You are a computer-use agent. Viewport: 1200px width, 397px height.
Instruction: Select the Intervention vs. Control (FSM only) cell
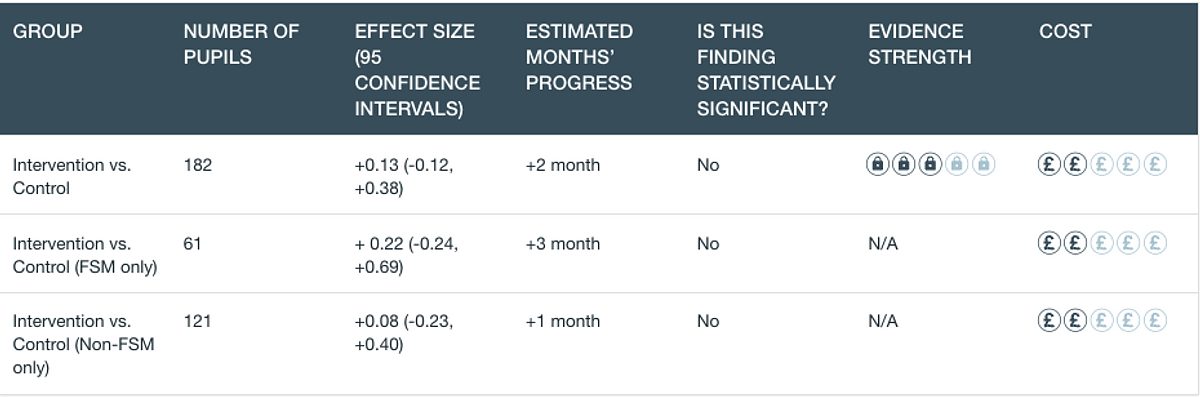(85, 255)
